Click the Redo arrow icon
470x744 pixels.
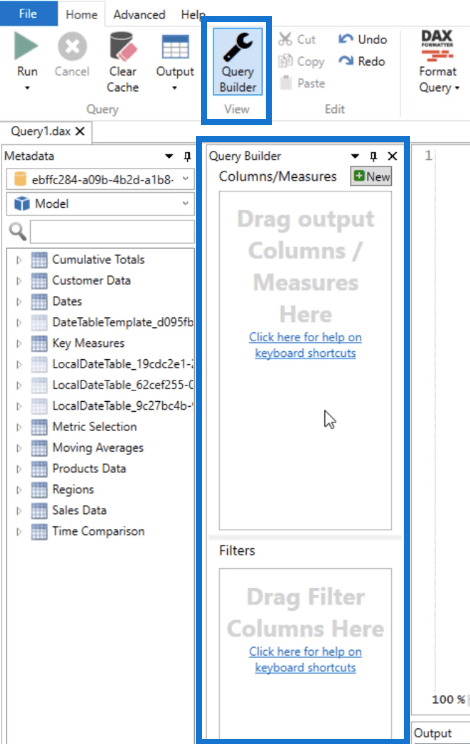click(x=346, y=61)
